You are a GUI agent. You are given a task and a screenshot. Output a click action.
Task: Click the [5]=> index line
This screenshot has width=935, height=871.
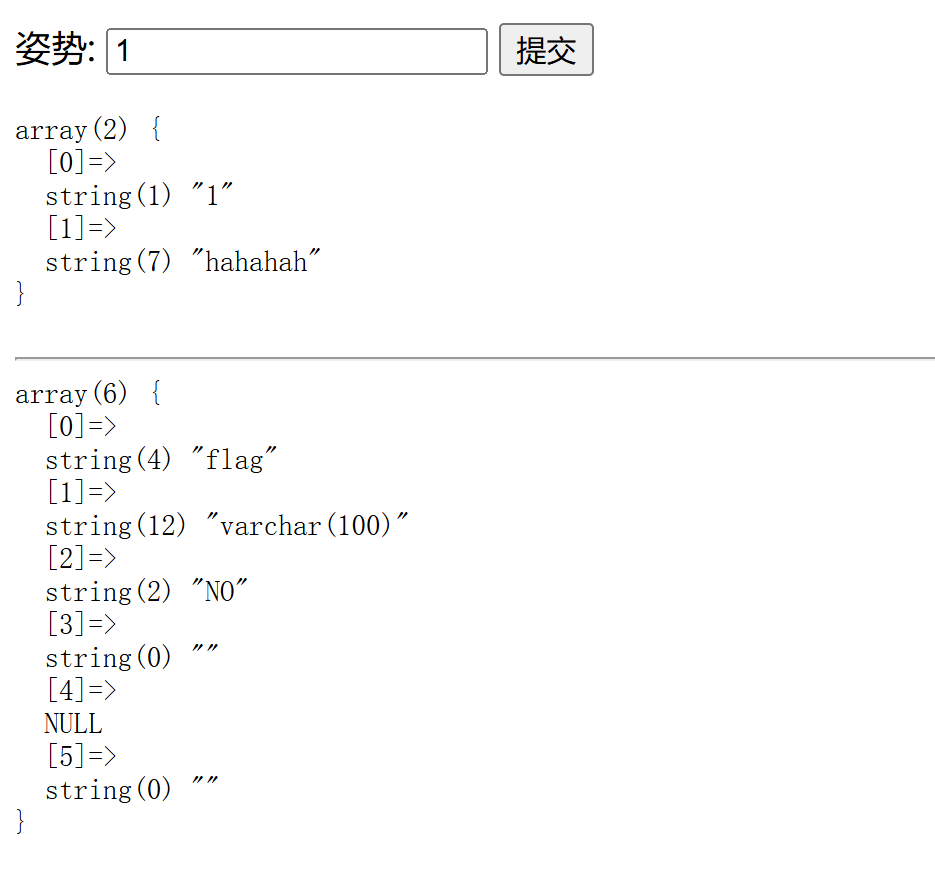81,756
